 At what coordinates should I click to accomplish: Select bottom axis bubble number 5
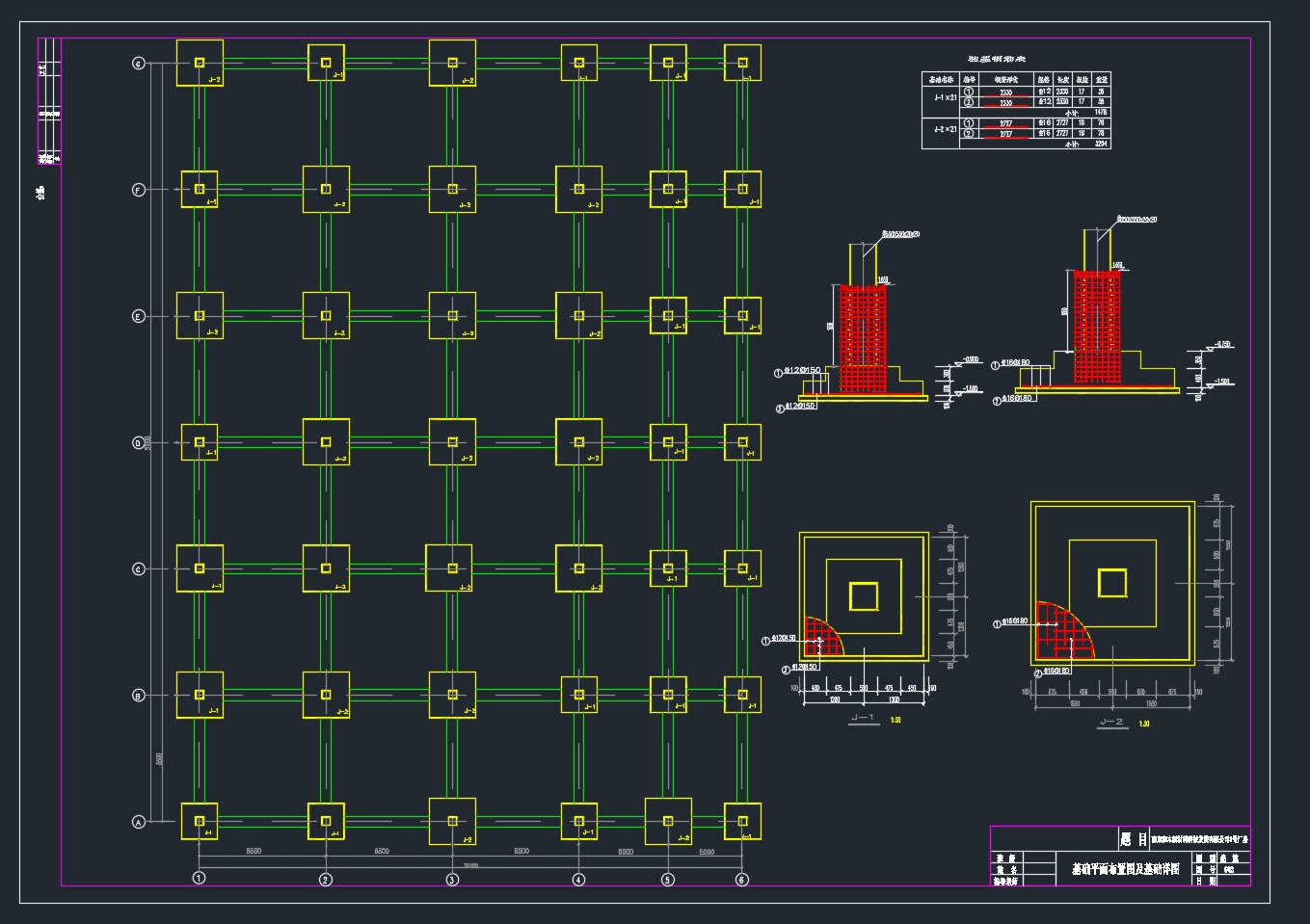point(668,879)
